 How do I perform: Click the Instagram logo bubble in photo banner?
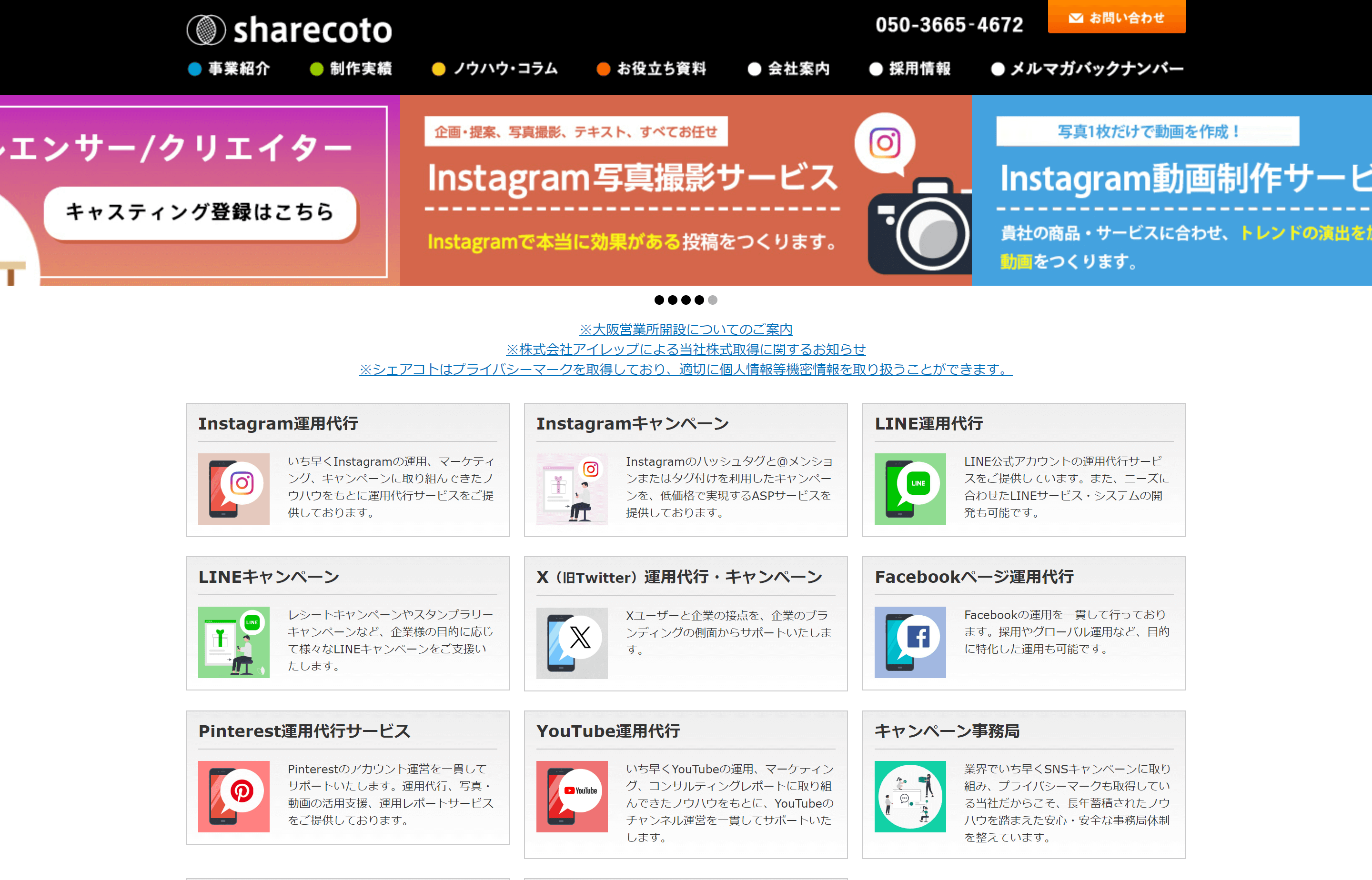pos(884,143)
